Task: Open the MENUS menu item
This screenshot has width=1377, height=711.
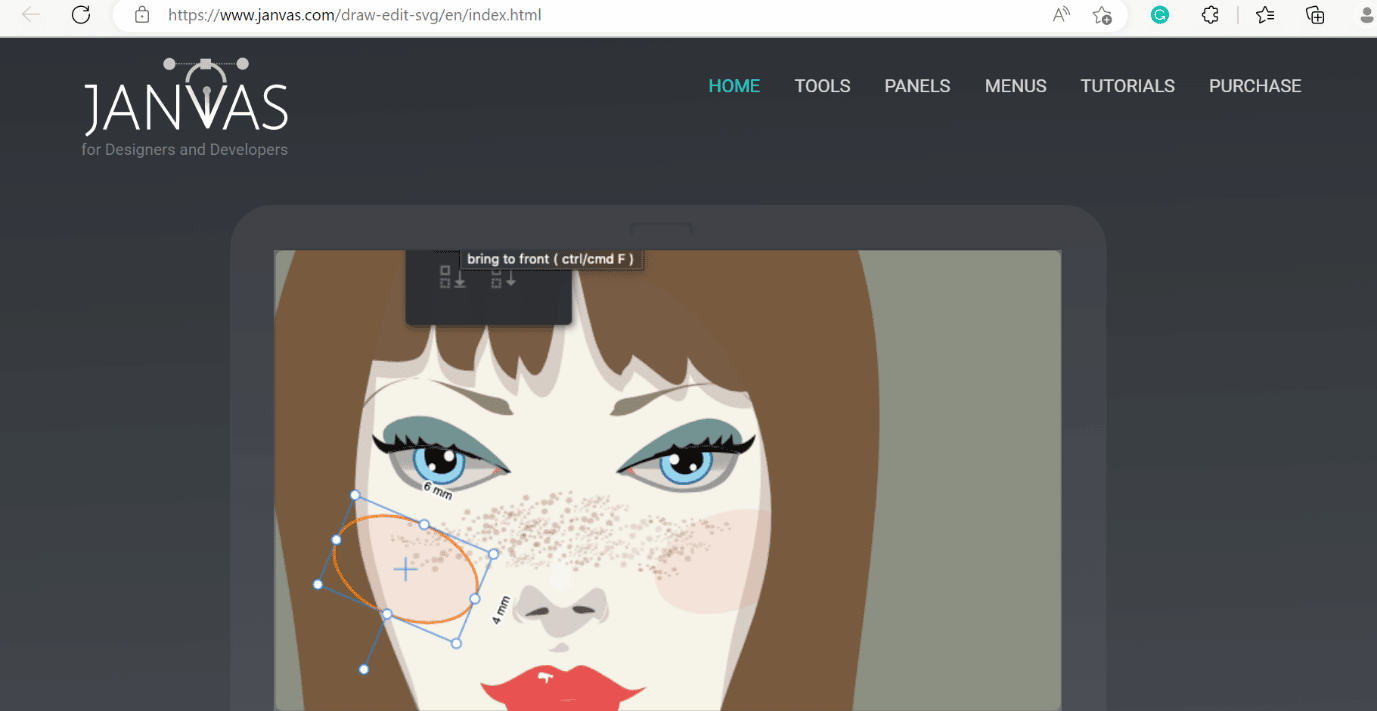Action: click(x=1015, y=86)
